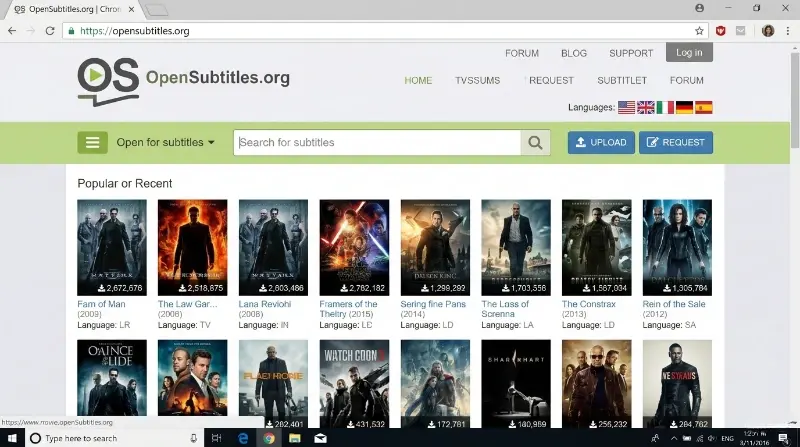Click the green hamburger menu button

pyautogui.click(x=92, y=142)
